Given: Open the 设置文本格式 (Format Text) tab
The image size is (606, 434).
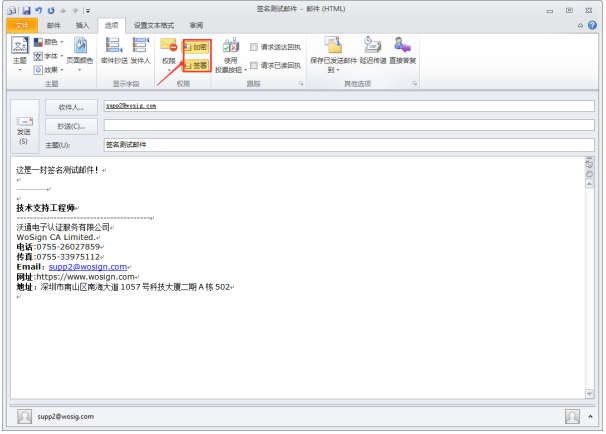Looking at the screenshot, I should point(155,24).
